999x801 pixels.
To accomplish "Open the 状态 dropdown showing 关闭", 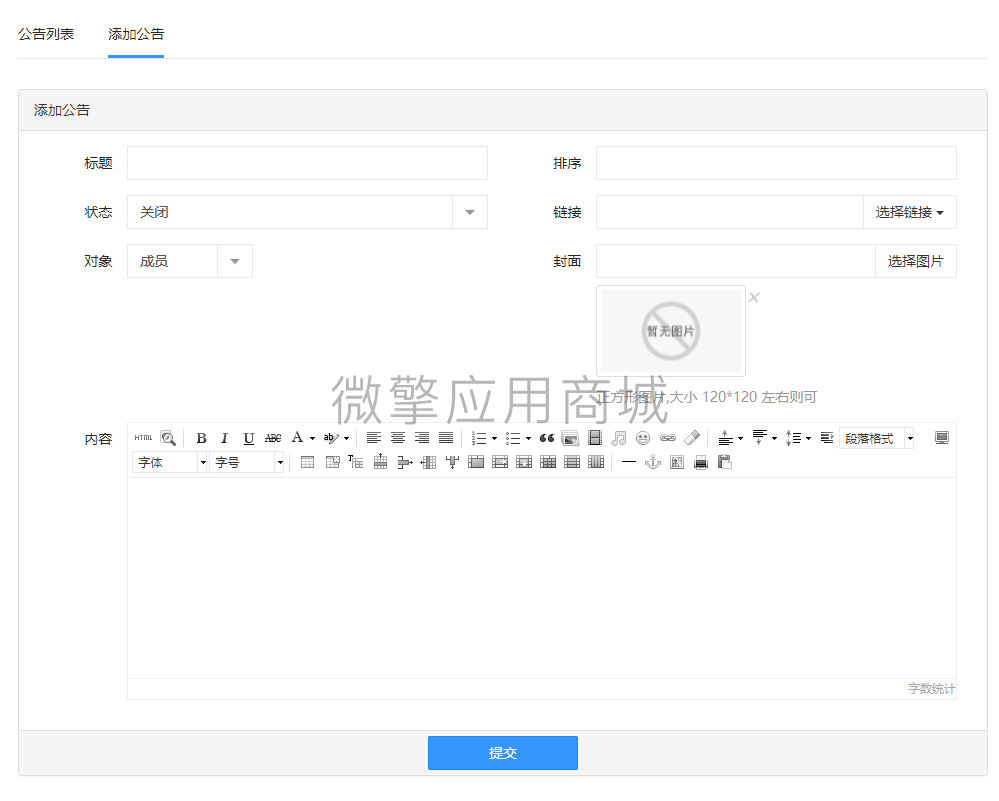I will click(307, 212).
